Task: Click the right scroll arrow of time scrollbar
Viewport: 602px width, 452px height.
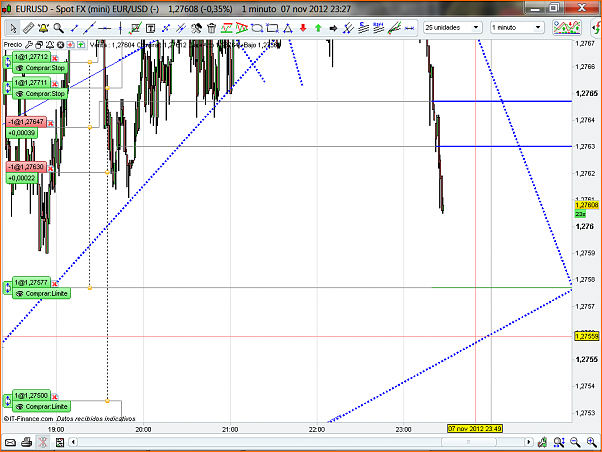Action: [529, 442]
